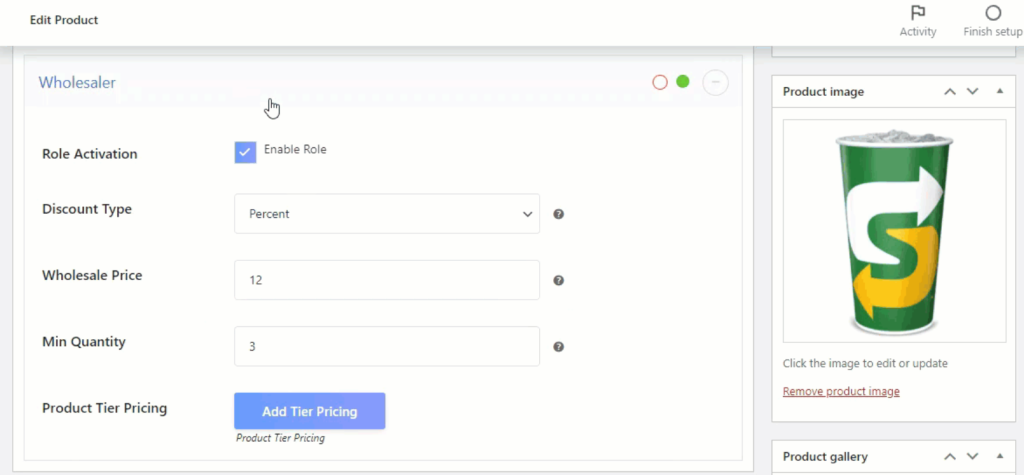Click the Wholesale Price help icon

coord(558,280)
